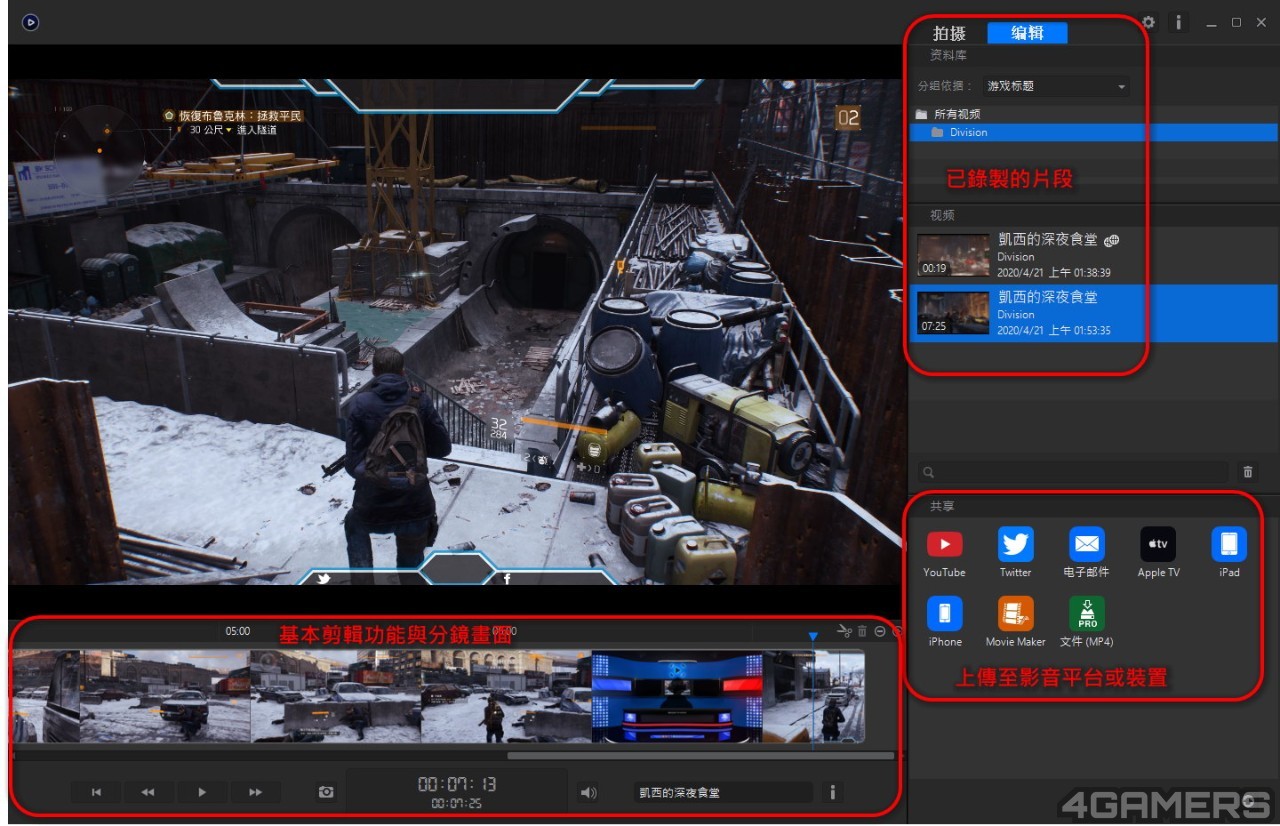Select Division folder in library
Viewport: 1280px width, 826px height.
point(1095,132)
